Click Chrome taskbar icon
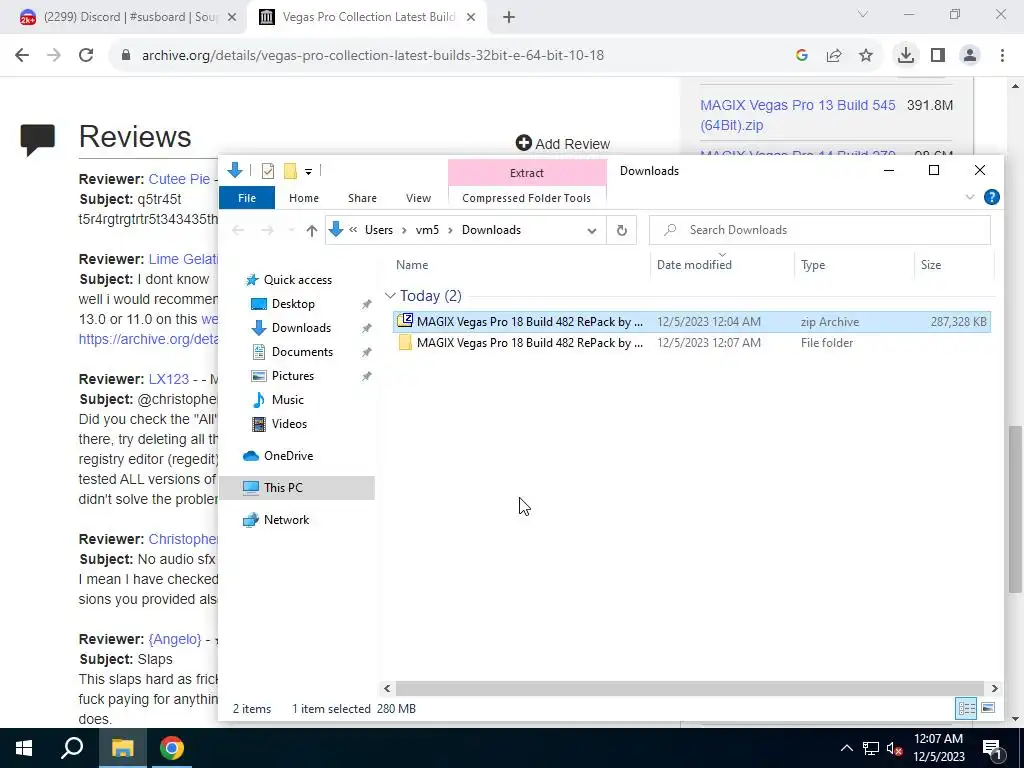Image resolution: width=1024 pixels, height=768 pixels. pyautogui.click(x=172, y=748)
